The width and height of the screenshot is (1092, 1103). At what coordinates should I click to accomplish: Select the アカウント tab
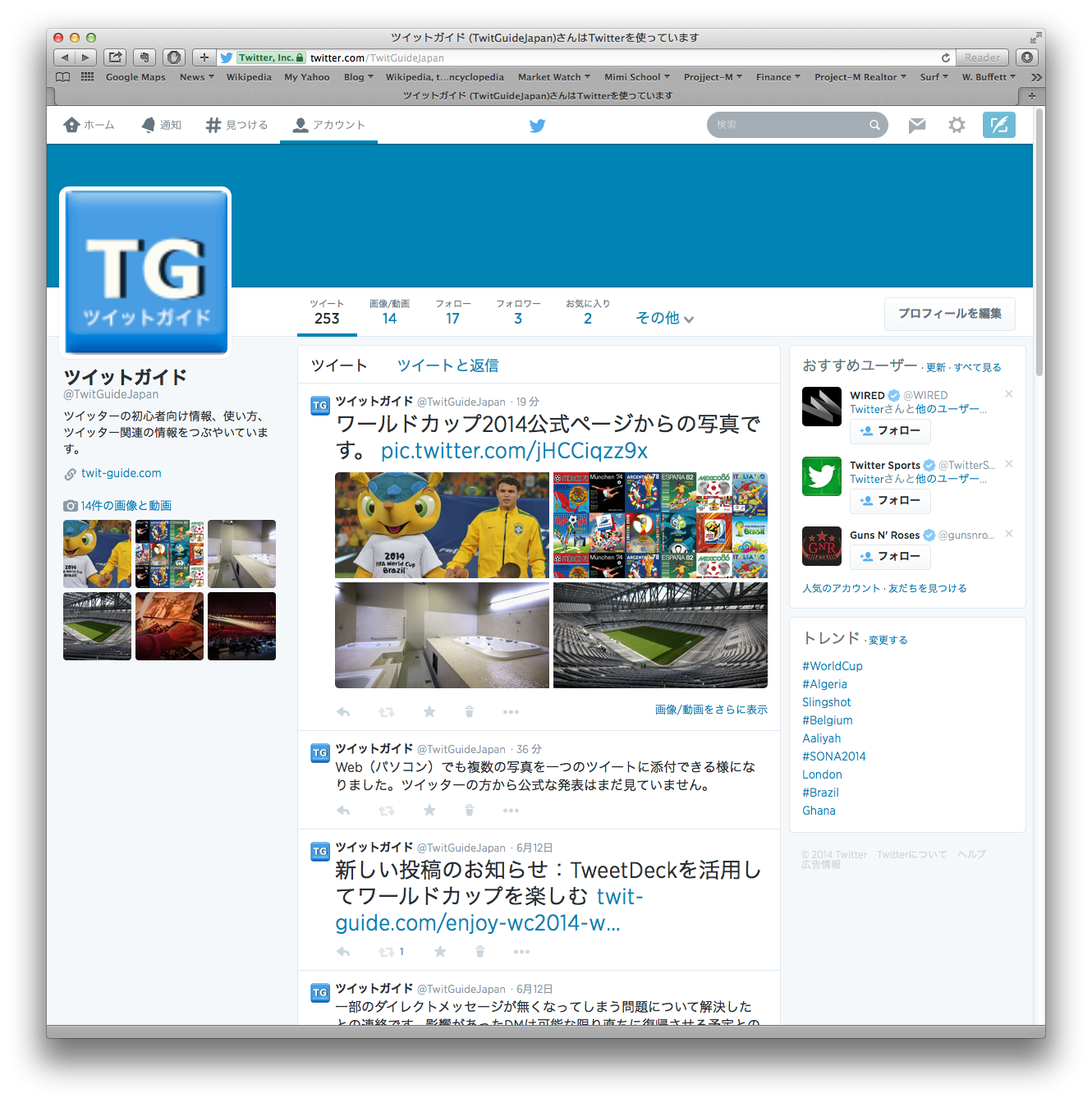(328, 125)
